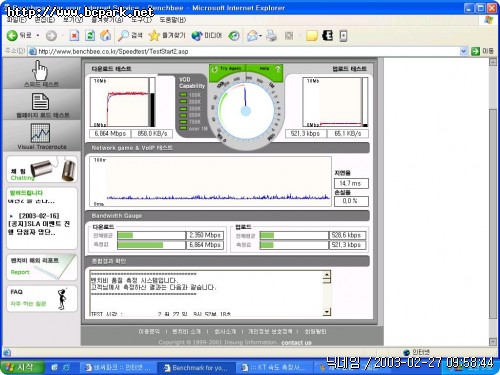Open the File menu in menu bar
500x375 pixels.
pyautogui.click(x=16, y=20)
